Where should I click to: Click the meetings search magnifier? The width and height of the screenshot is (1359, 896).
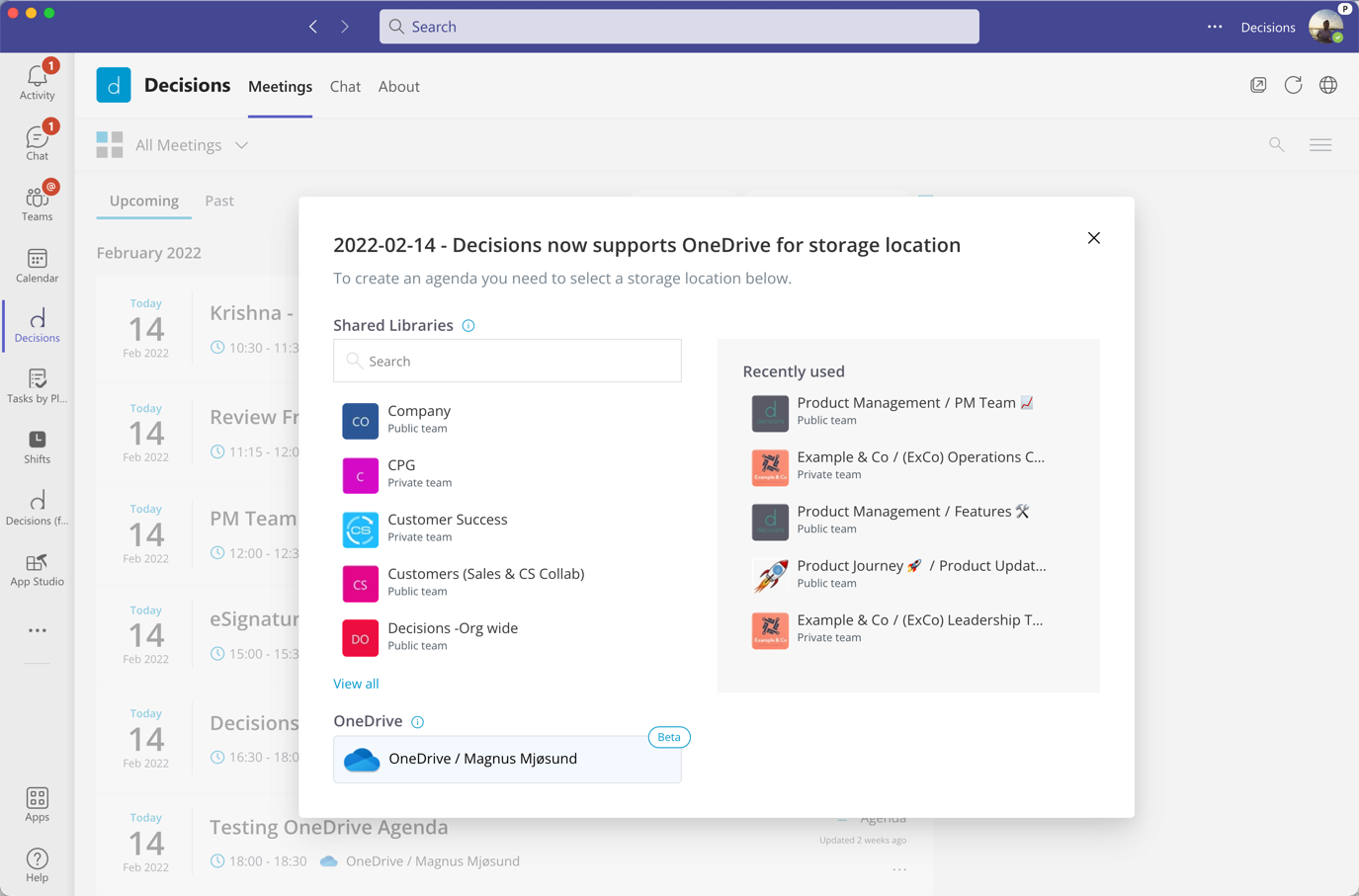(x=1277, y=145)
